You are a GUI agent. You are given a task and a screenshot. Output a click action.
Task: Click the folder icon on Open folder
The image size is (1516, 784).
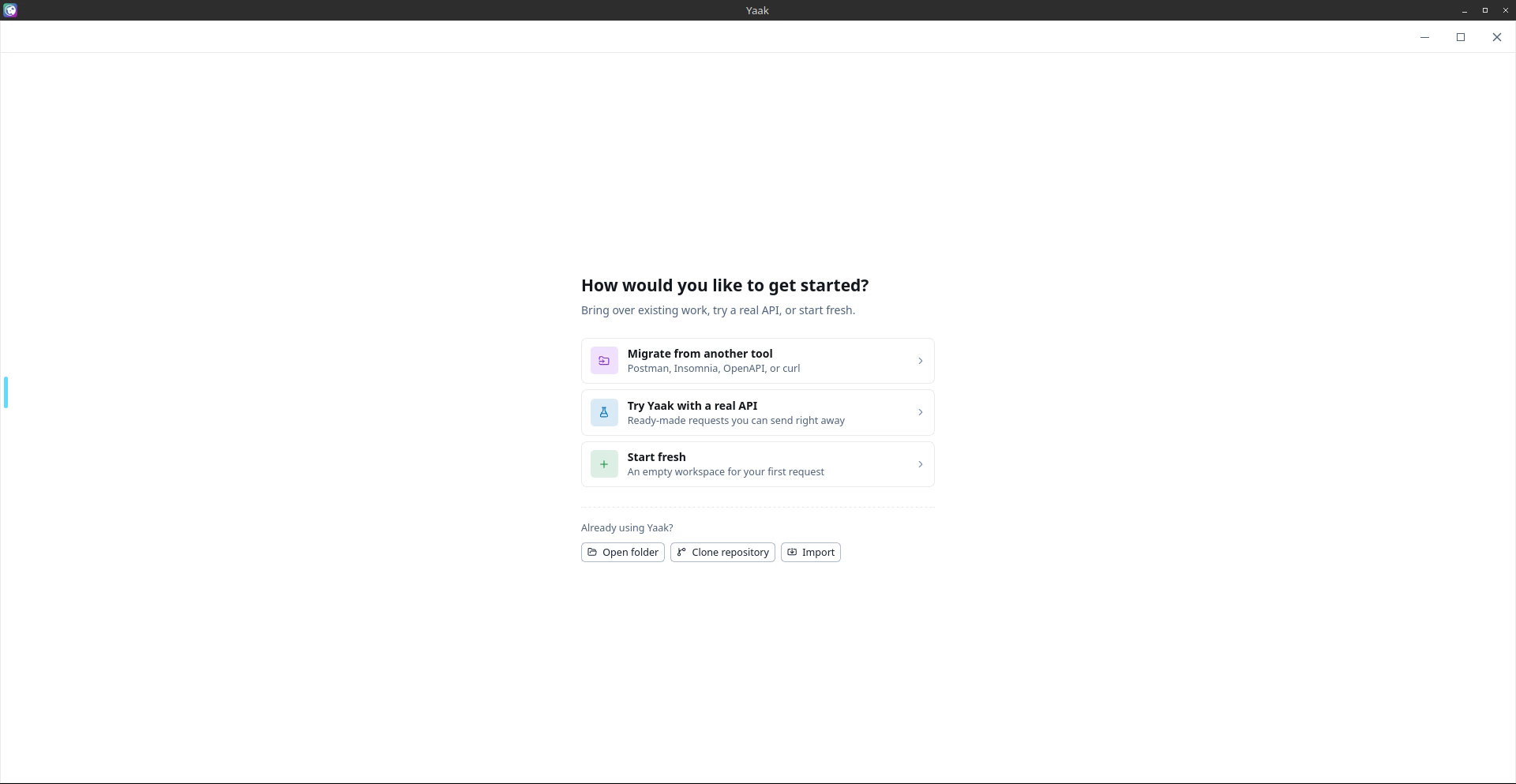(592, 552)
